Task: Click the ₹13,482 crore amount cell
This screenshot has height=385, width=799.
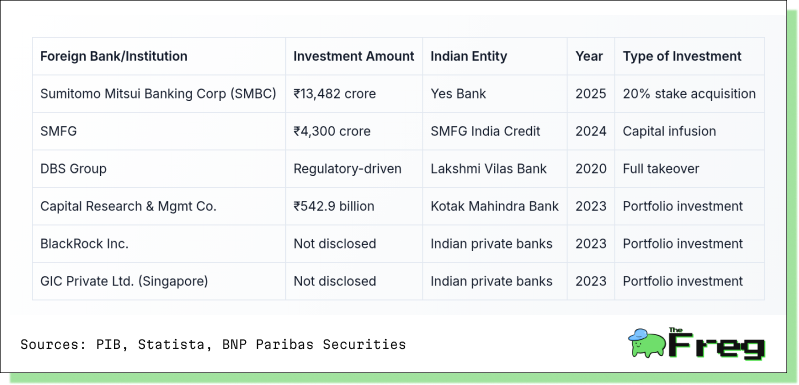Action: tap(334, 94)
